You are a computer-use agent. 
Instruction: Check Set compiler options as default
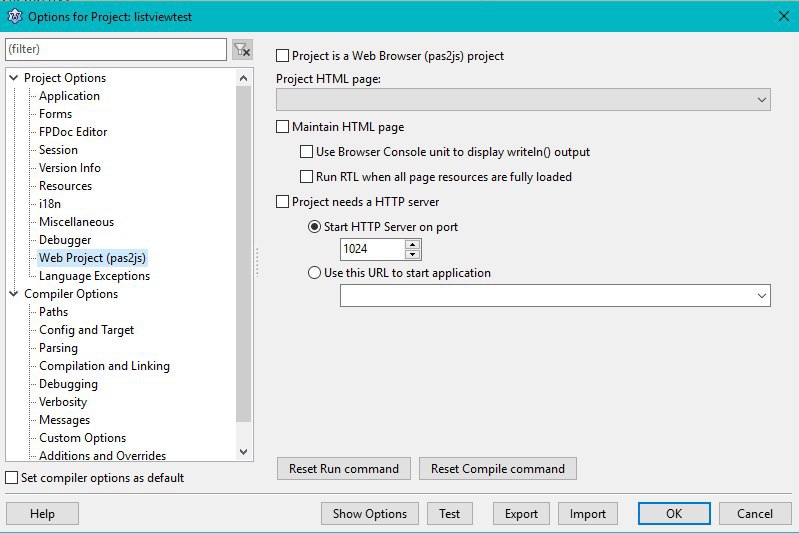coord(11,477)
